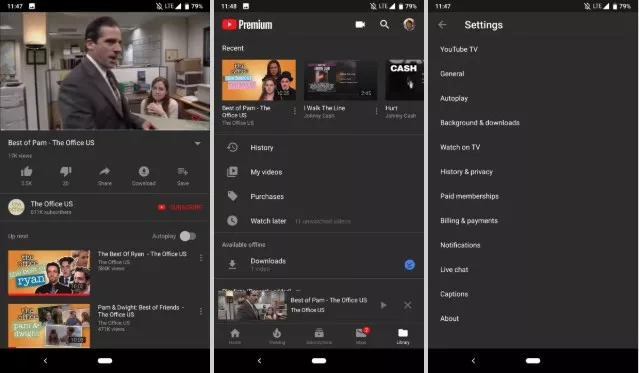Tap Android back button on Library screen
The width and height of the screenshot is (639, 373).
259,361
